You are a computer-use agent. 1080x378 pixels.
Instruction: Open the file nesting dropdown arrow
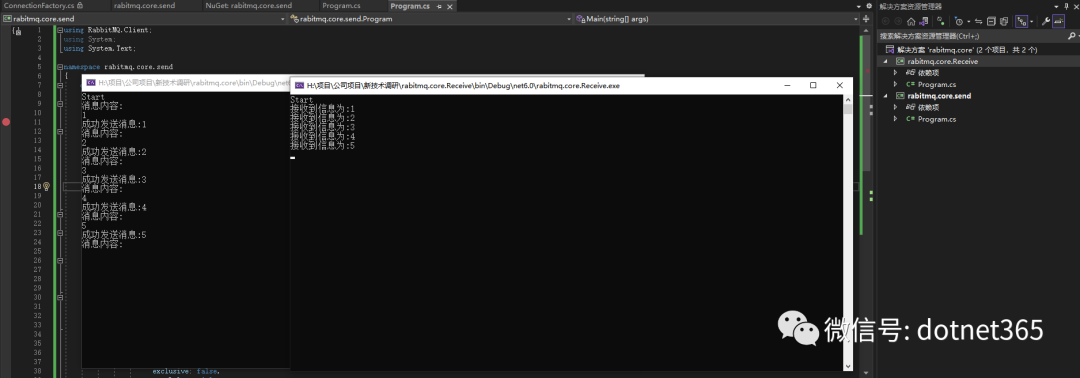(x=1032, y=21)
